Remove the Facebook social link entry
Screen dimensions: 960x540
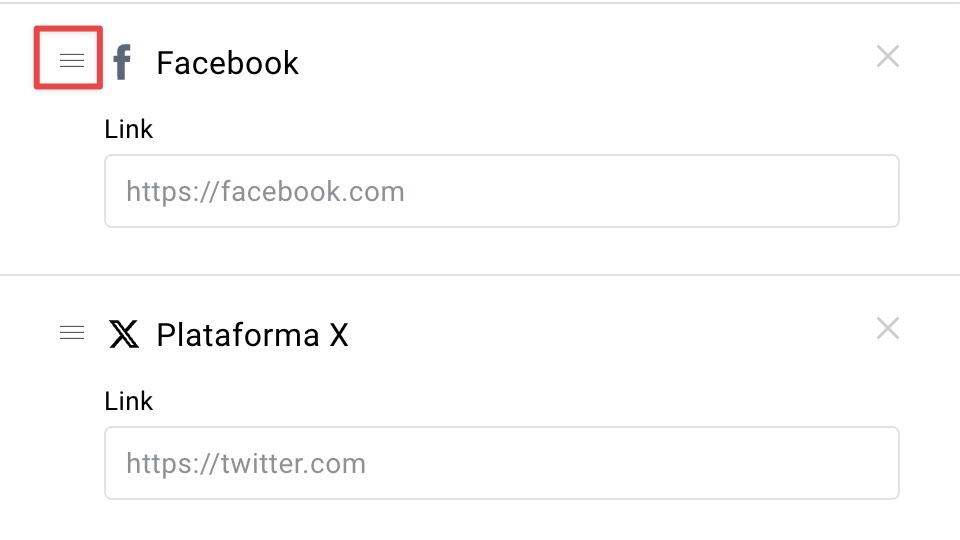tap(888, 56)
